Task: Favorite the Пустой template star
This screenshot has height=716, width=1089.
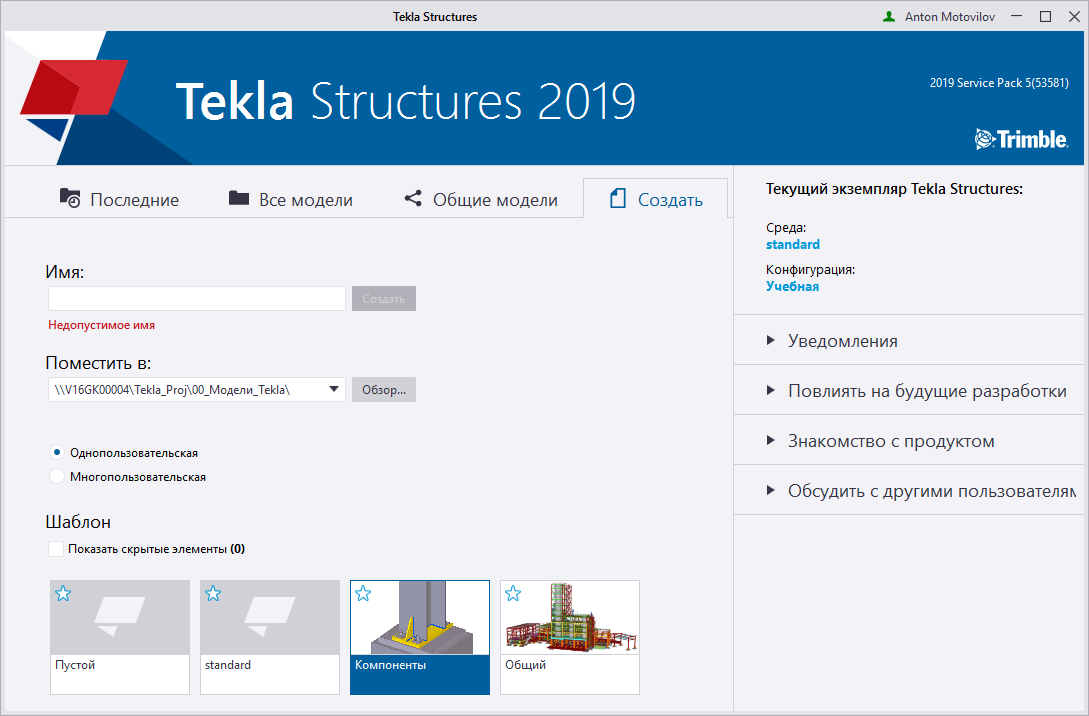Action: 63,594
